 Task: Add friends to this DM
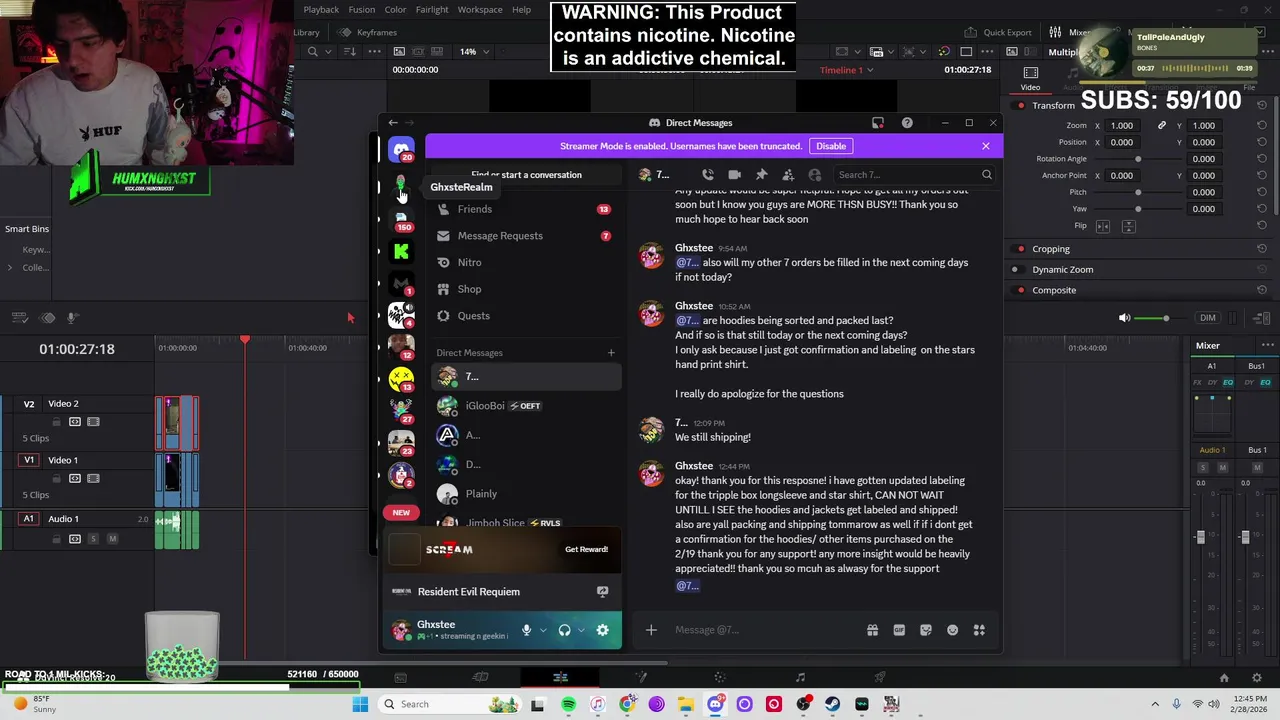tap(788, 175)
